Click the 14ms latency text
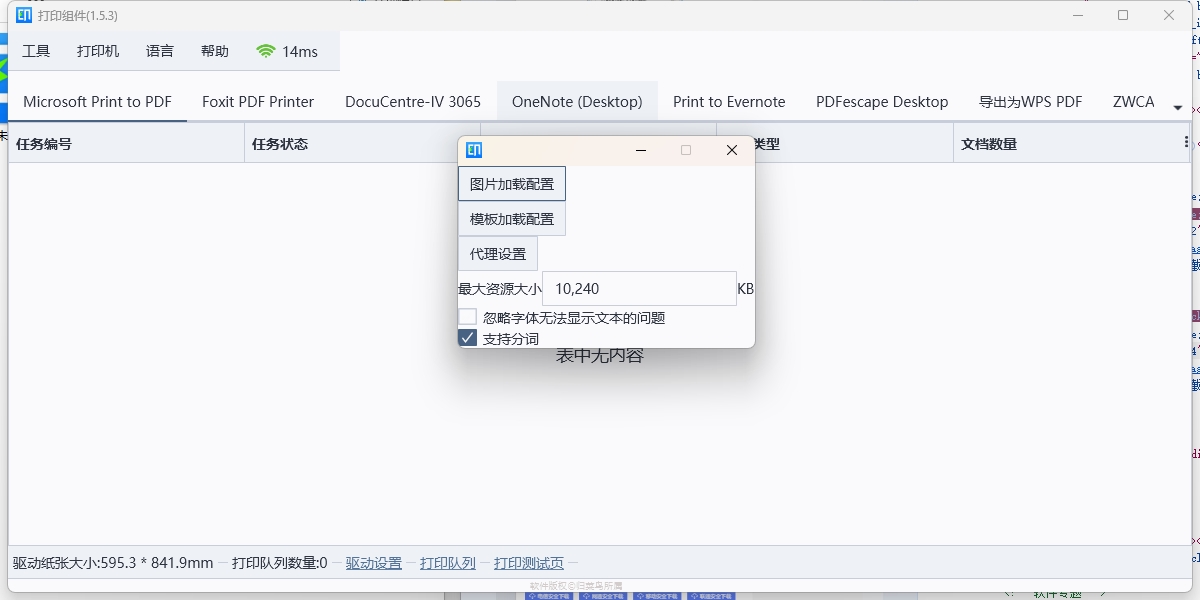The image size is (1200, 600). tap(300, 51)
